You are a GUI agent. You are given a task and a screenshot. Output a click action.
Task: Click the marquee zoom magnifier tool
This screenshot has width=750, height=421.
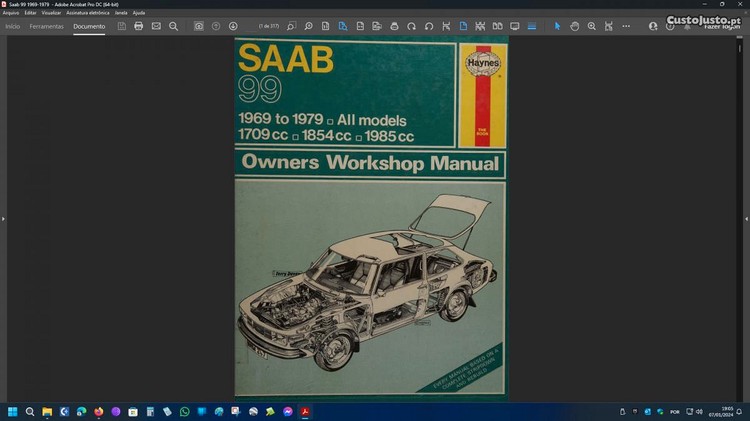tap(593, 26)
